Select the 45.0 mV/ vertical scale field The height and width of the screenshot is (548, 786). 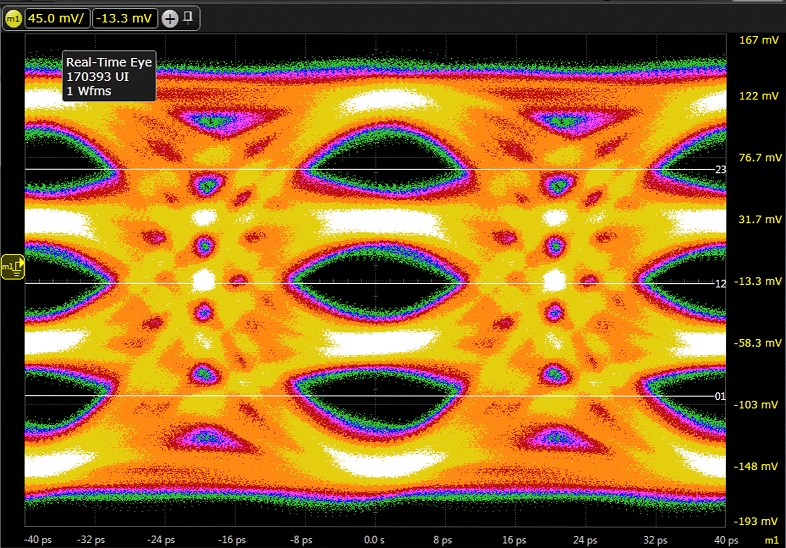point(57,18)
